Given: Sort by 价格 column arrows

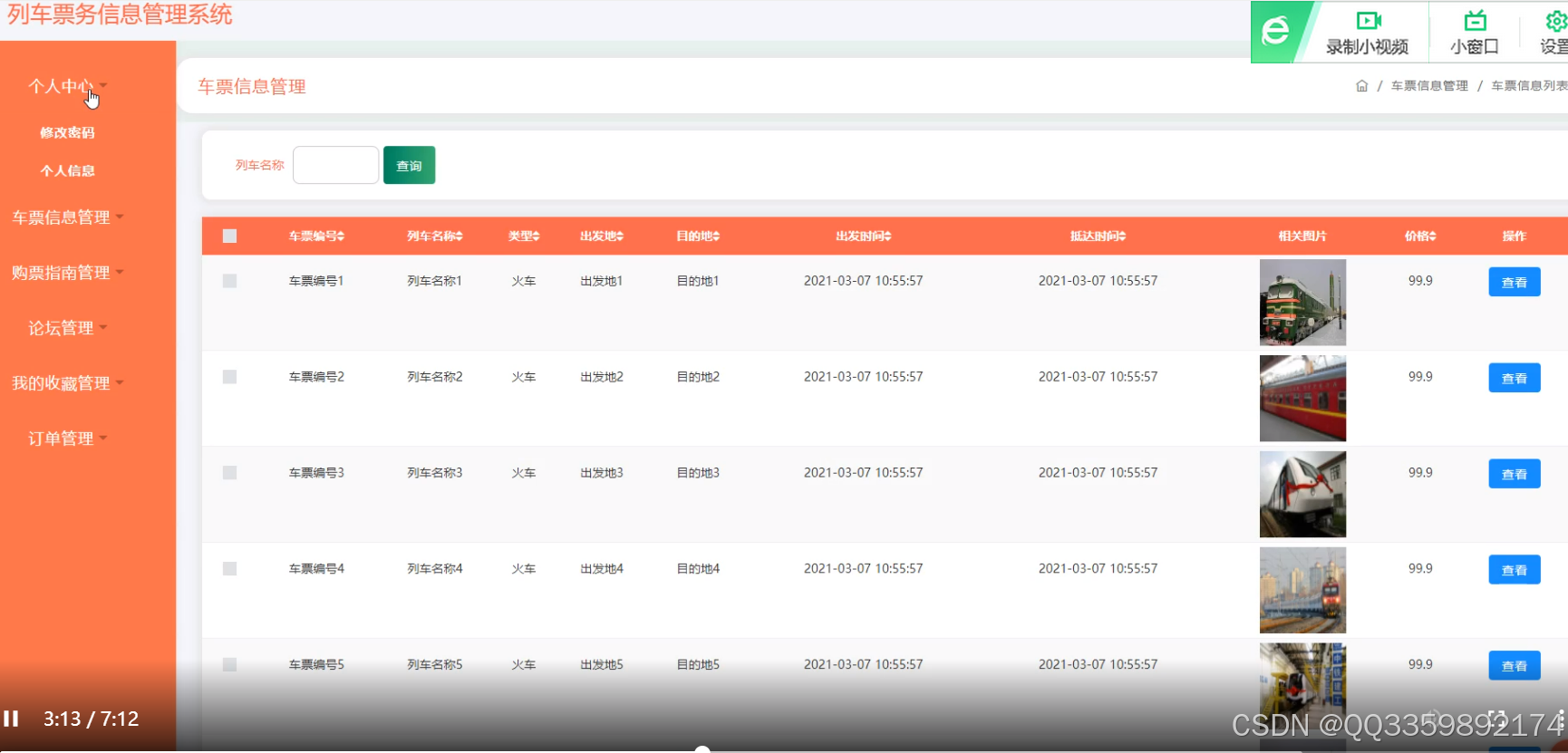Looking at the screenshot, I should 1433,237.
